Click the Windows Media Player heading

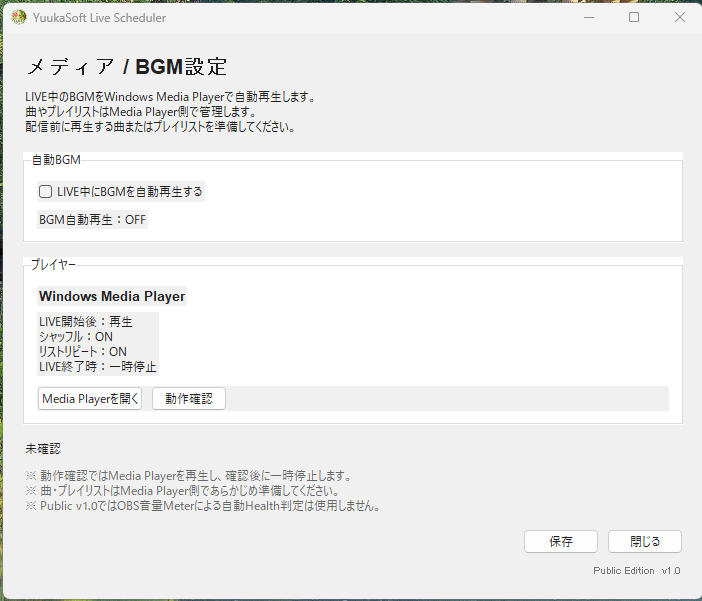(112, 296)
